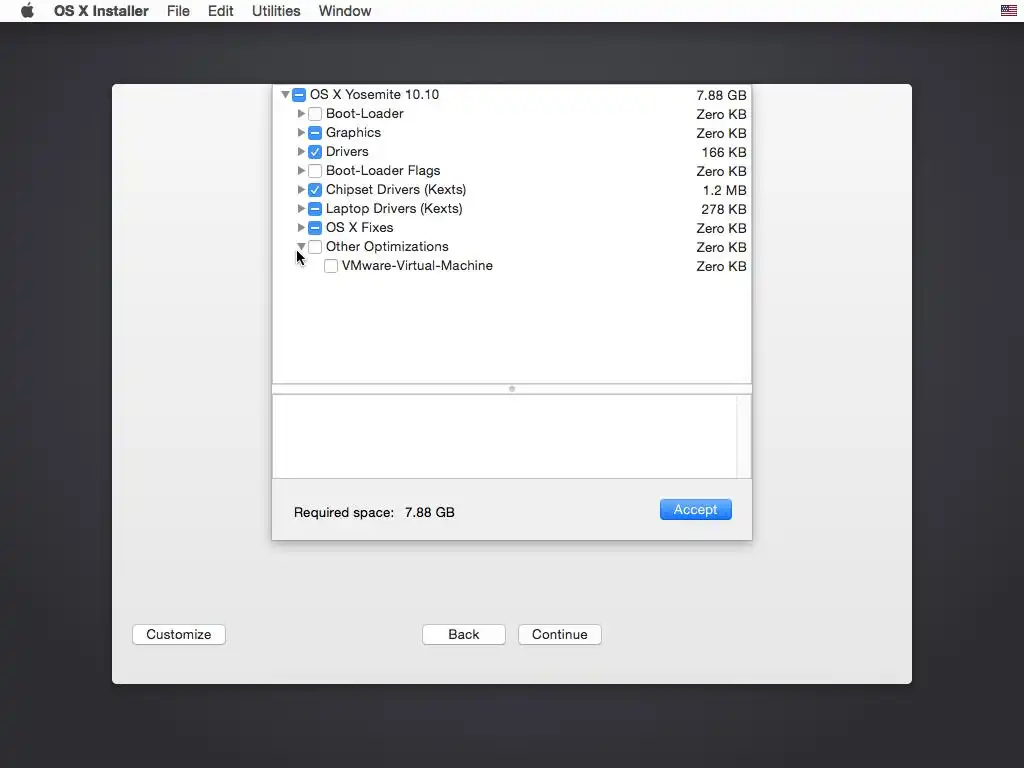Enable the Boot-Loader checkbox
1024x768 pixels.
pos(315,114)
